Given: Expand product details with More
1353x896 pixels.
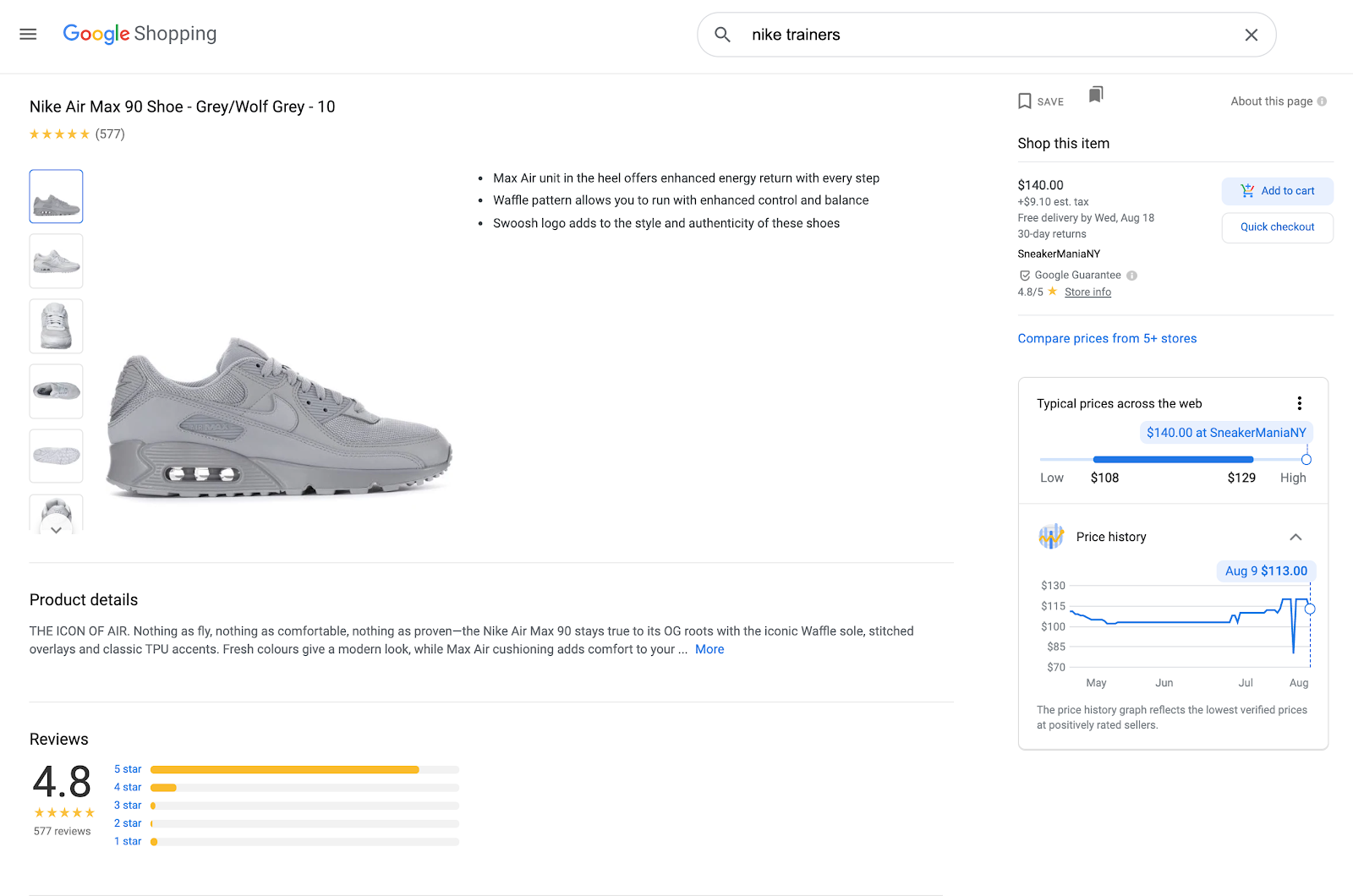Looking at the screenshot, I should click(x=709, y=649).
